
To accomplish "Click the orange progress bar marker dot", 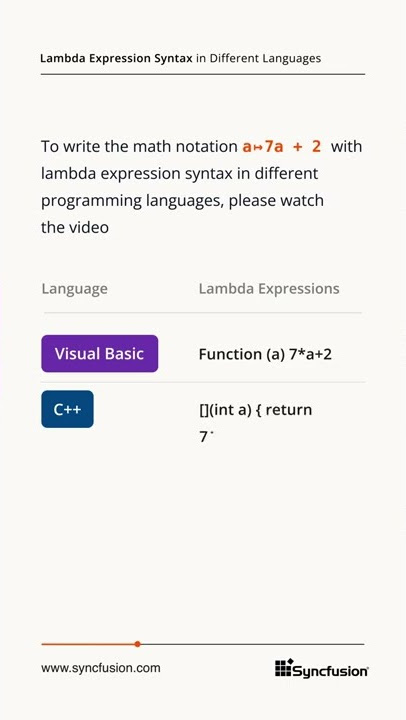I will pos(137,644).
